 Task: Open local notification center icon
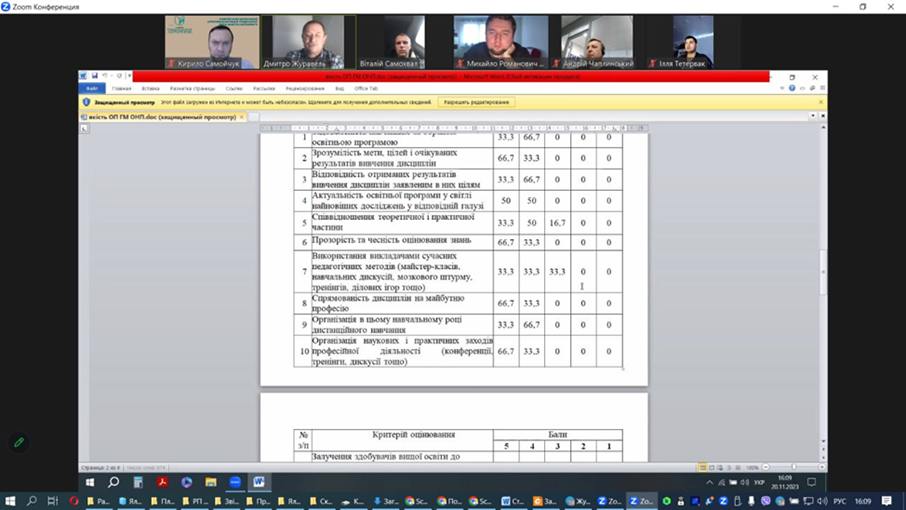[x=887, y=501]
